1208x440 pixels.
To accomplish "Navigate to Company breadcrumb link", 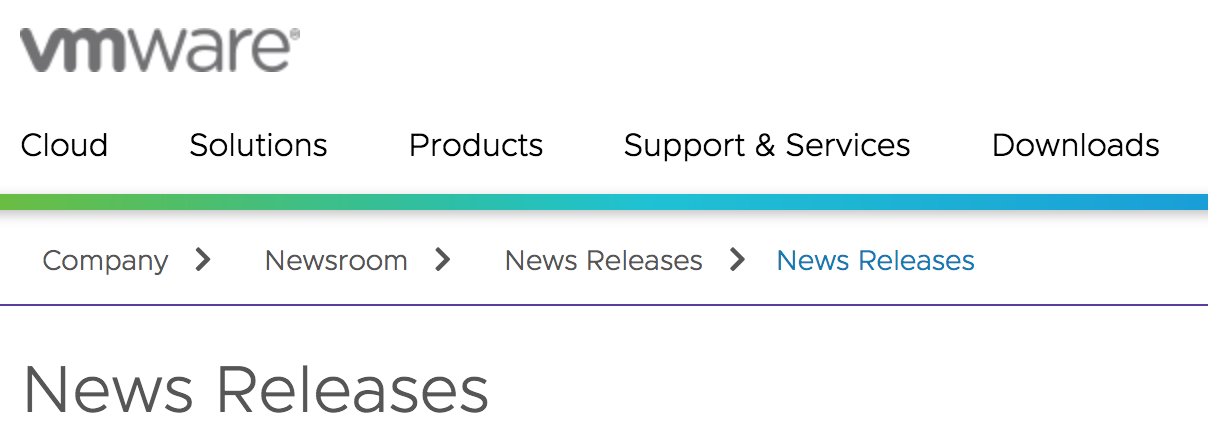I will tap(105, 261).
